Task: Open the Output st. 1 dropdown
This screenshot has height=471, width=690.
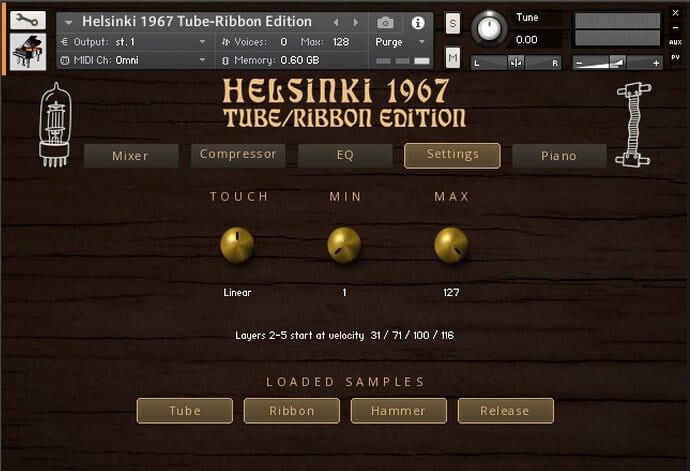Action: [136, 42]
